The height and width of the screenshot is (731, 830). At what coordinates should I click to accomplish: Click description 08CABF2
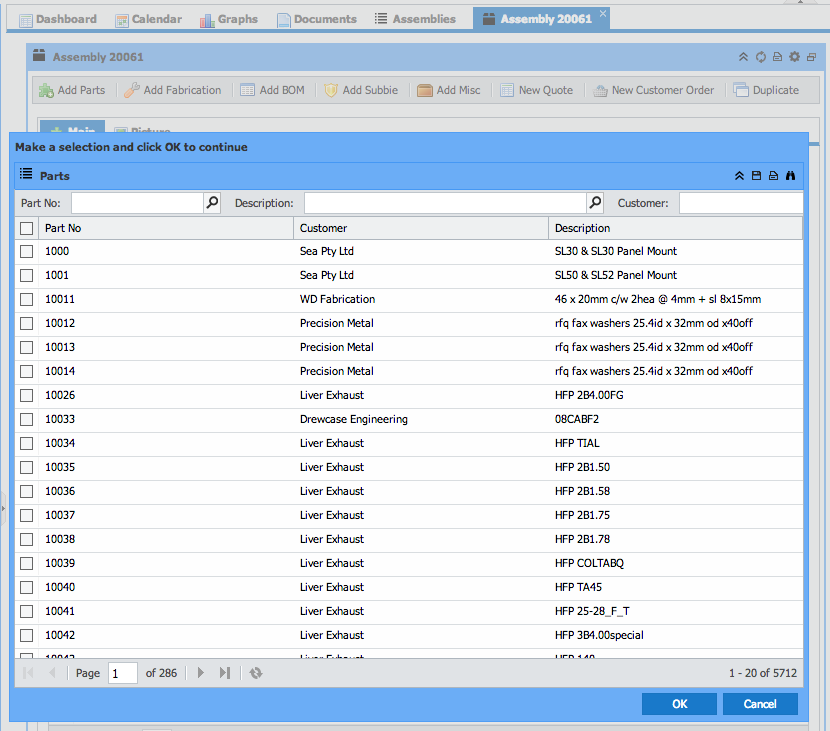click(577, 419)
